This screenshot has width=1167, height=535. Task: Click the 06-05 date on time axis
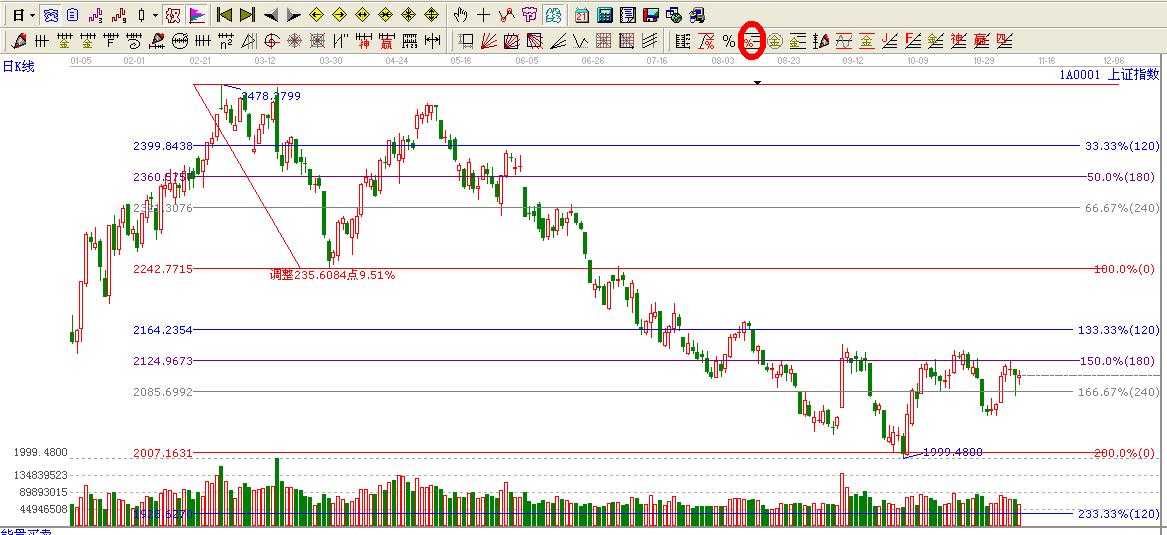(526, 61)
